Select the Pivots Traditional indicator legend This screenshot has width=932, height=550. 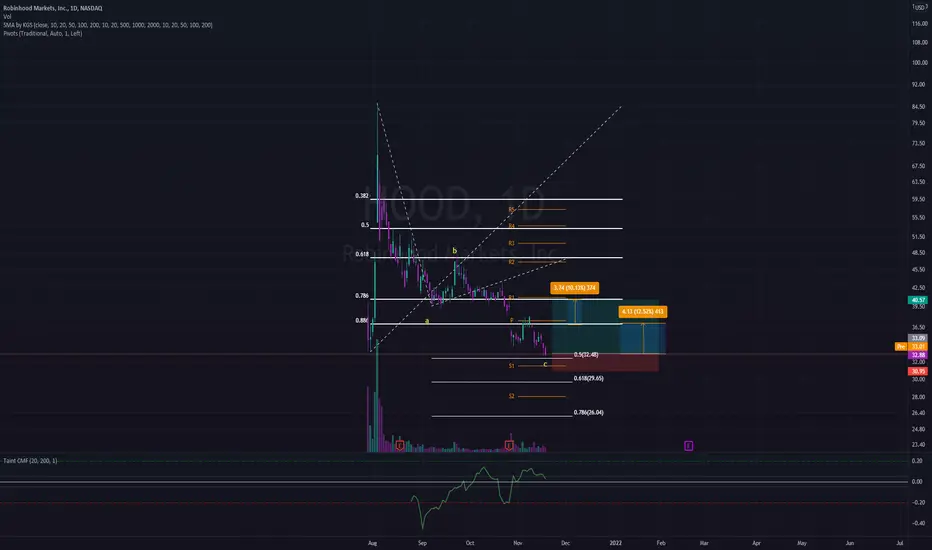(43, 33)
